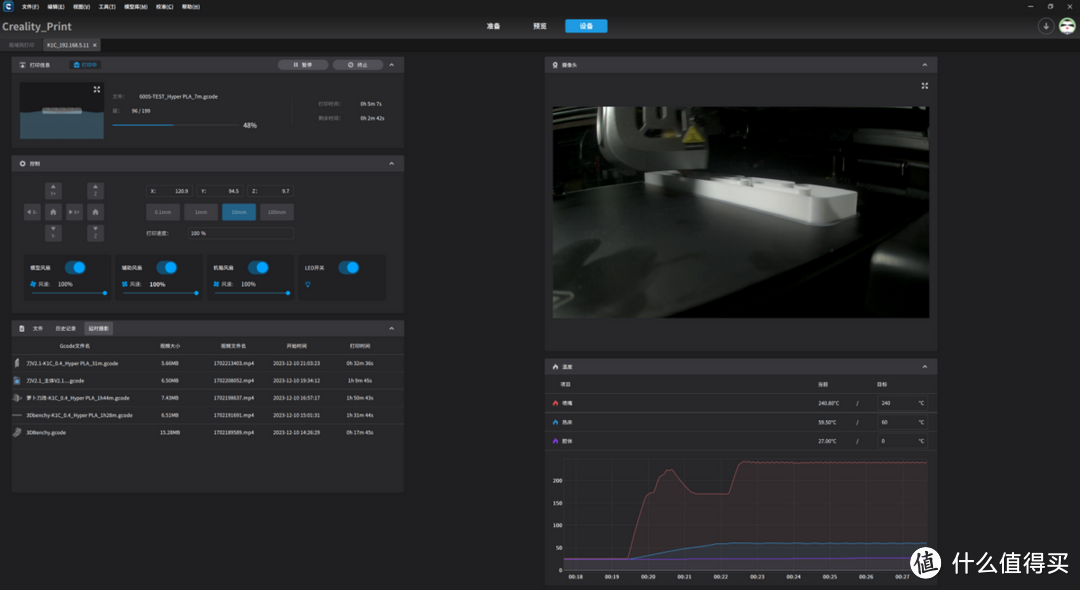Stop the print with 终止 button
This screenshot has height=590, width=1080.
coord(358,65)
